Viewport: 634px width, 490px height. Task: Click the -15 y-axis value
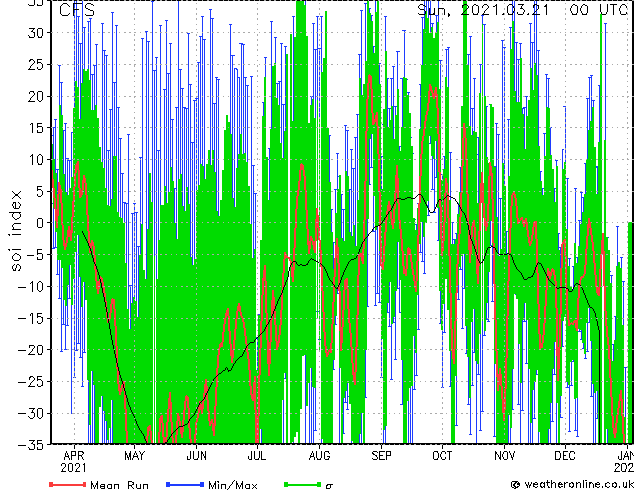33,319
